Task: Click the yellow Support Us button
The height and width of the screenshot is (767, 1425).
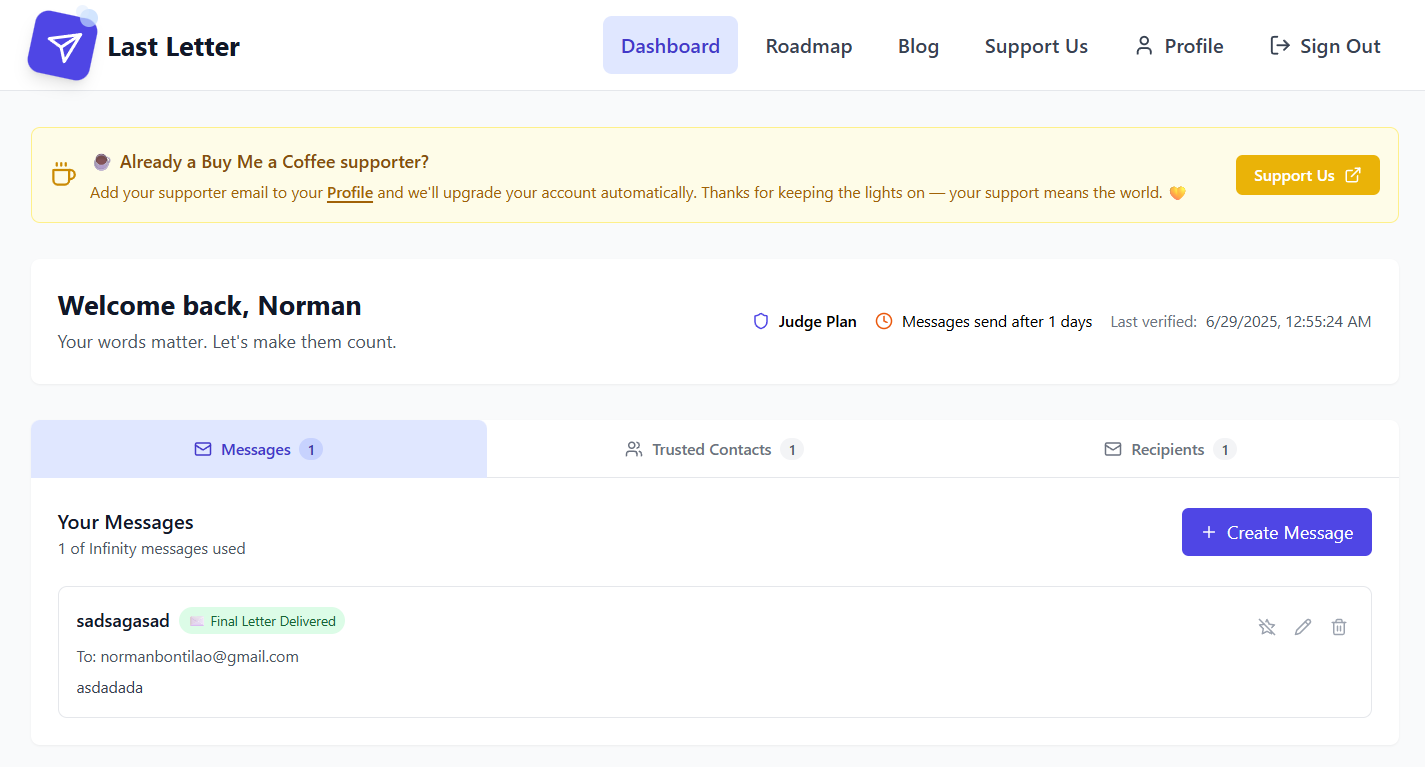Action: pos(1307,174)
